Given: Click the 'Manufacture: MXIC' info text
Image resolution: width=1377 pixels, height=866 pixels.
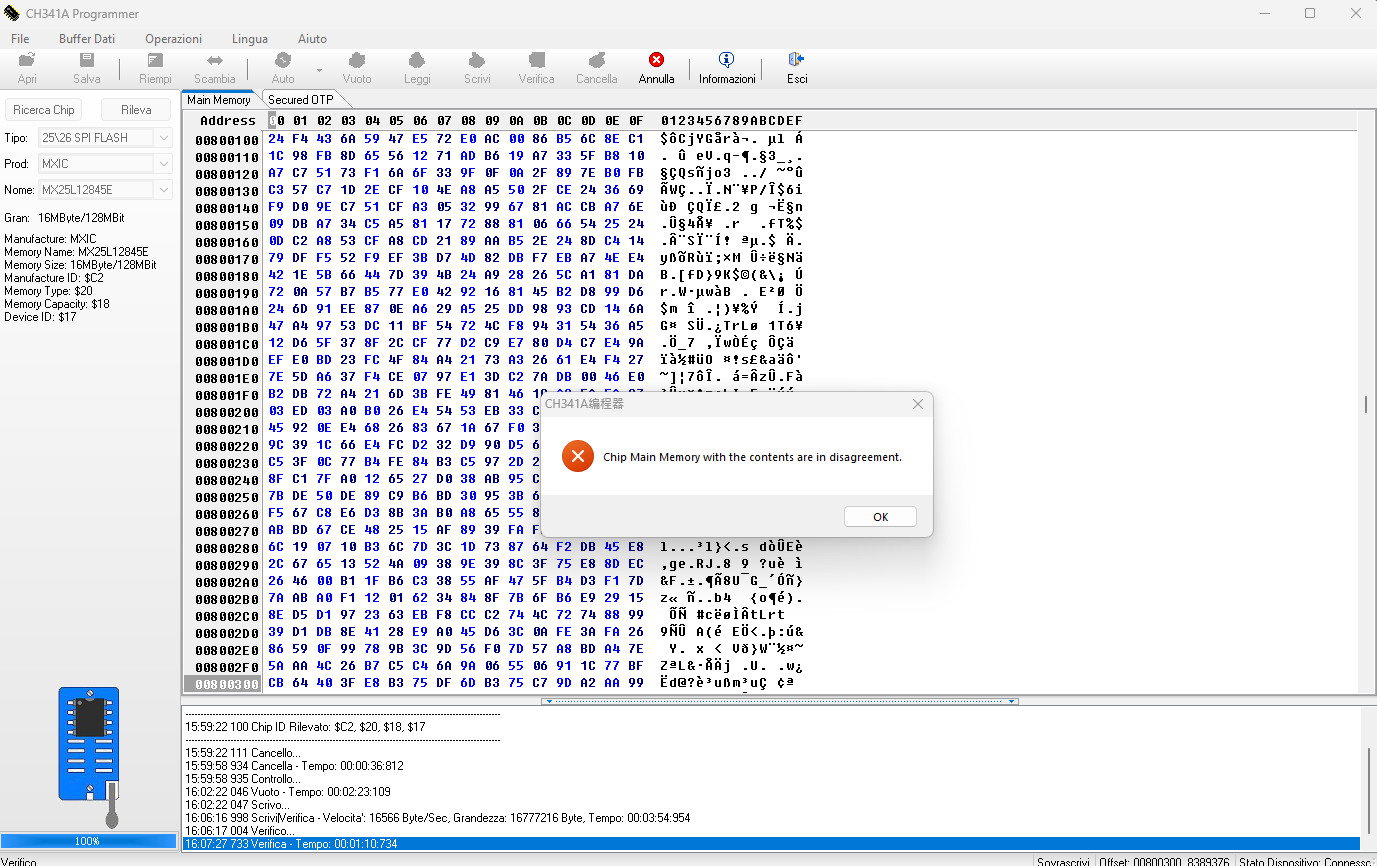Looking at the screenshot, I should 49,239.
